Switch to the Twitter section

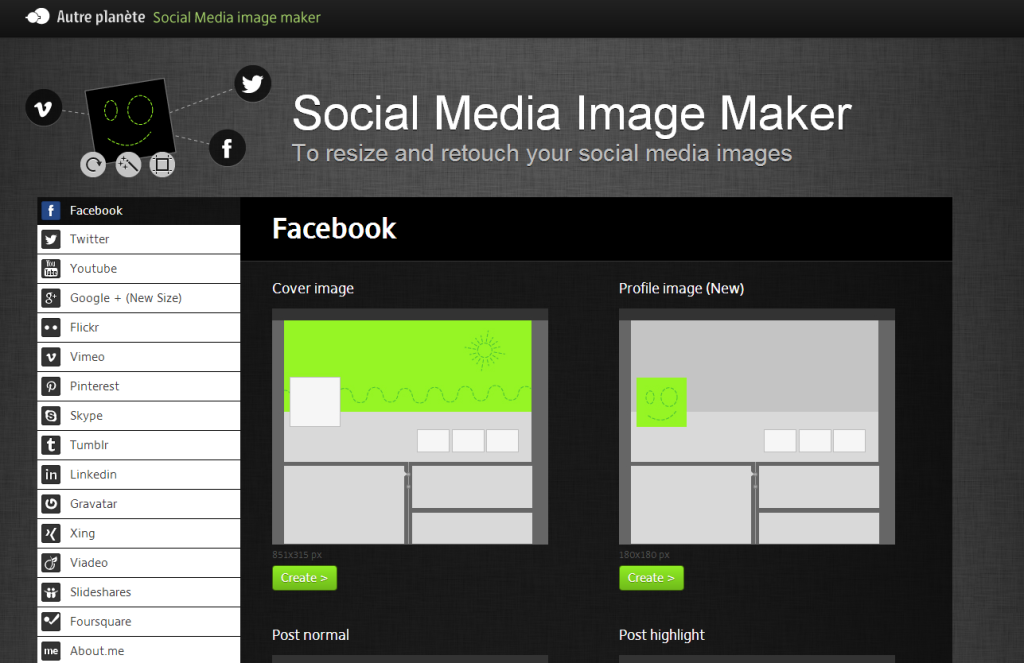[x=138, y=240]
